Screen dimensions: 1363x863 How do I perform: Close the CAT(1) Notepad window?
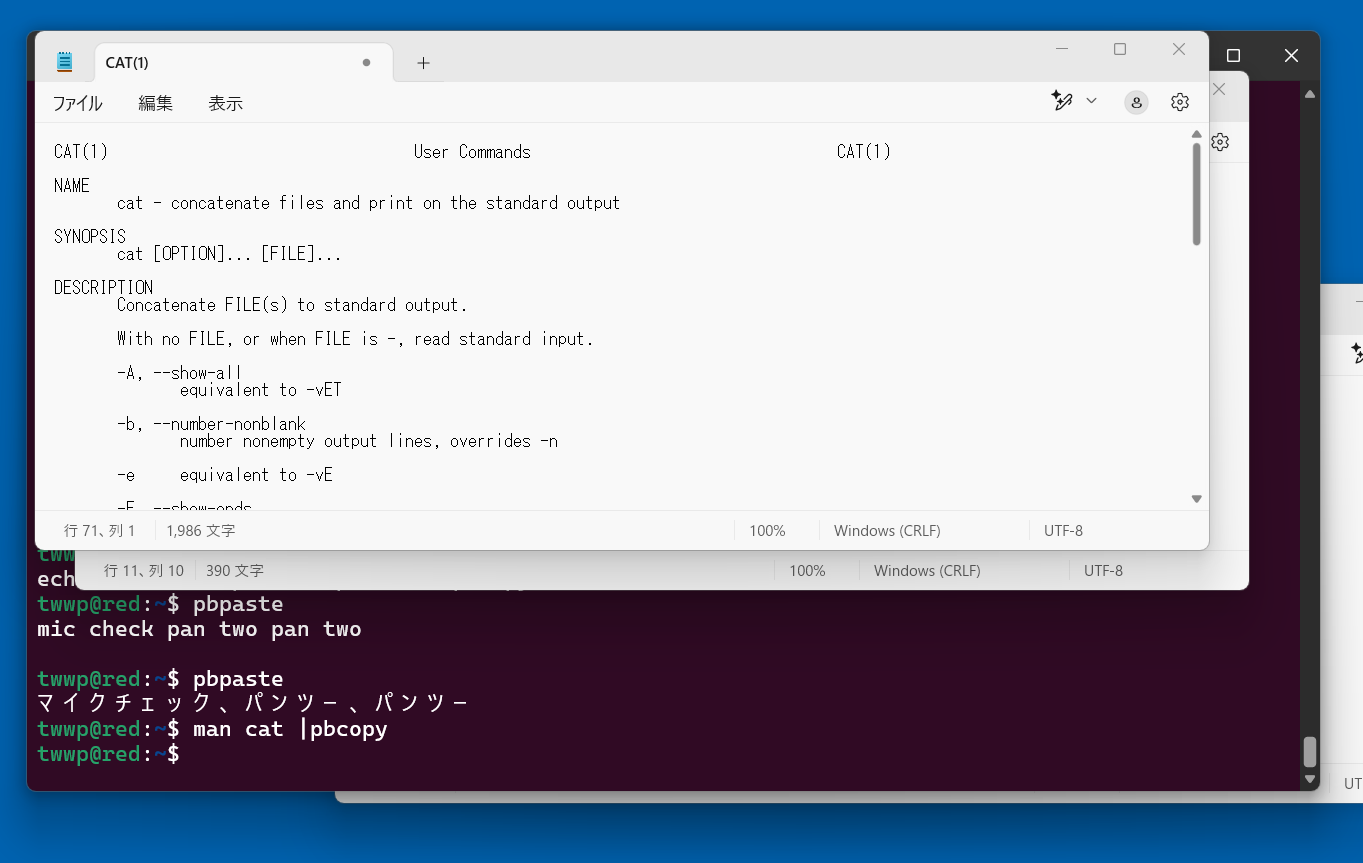[x=1179, y=49]
